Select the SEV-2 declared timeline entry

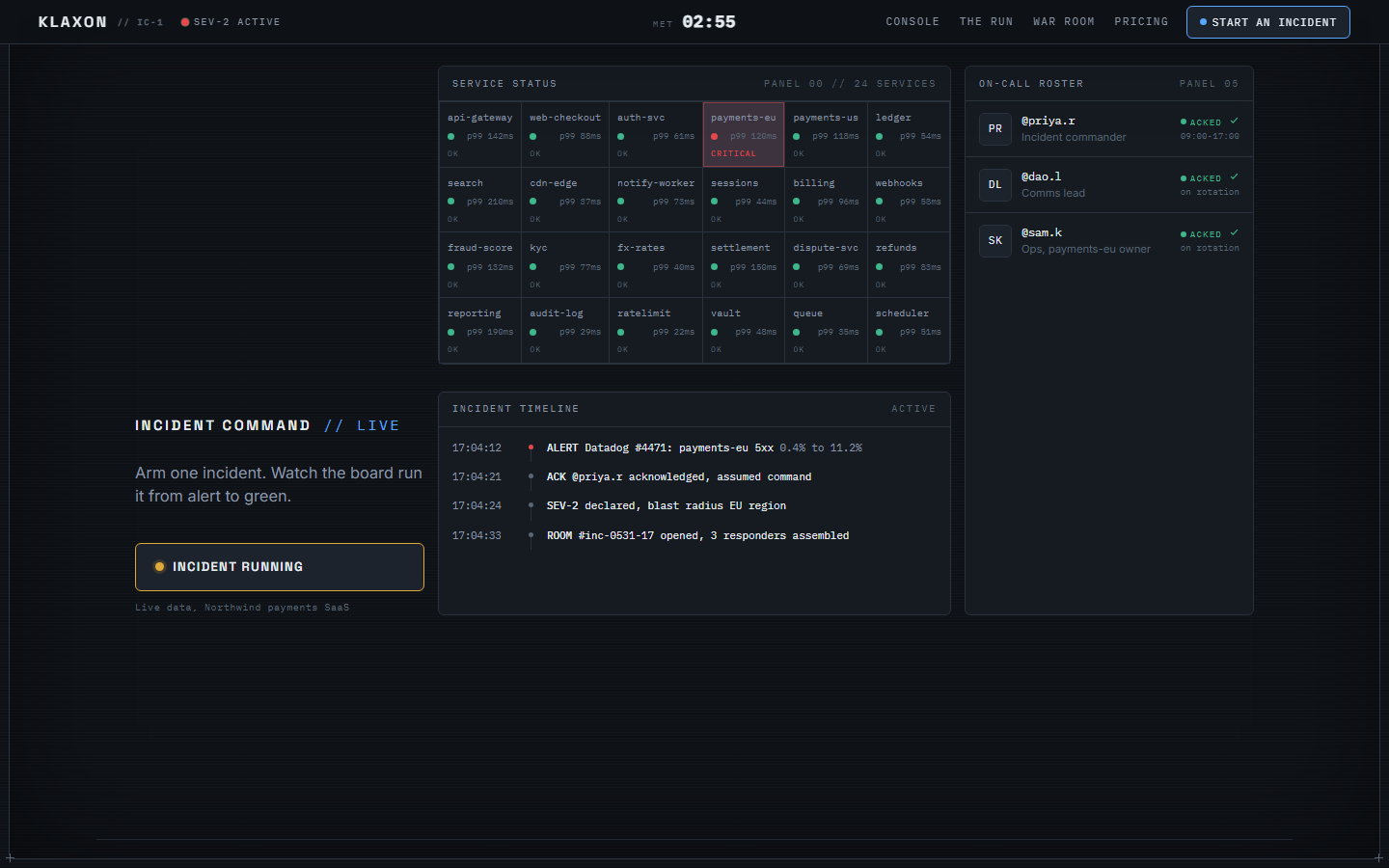tap(694, 505)
